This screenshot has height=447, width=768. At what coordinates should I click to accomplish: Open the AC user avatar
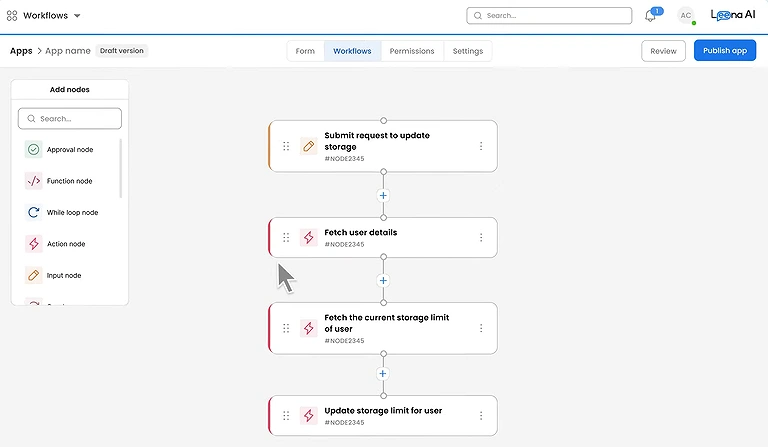point(686,16)
